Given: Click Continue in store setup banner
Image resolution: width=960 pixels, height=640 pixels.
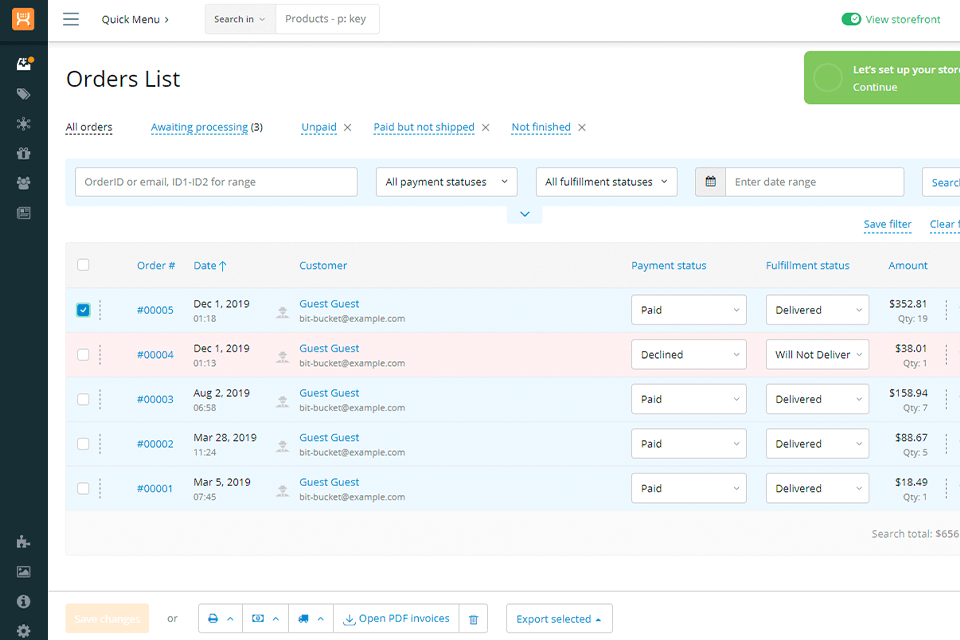Looking at the screenshot, I should (x=875, y=87).
